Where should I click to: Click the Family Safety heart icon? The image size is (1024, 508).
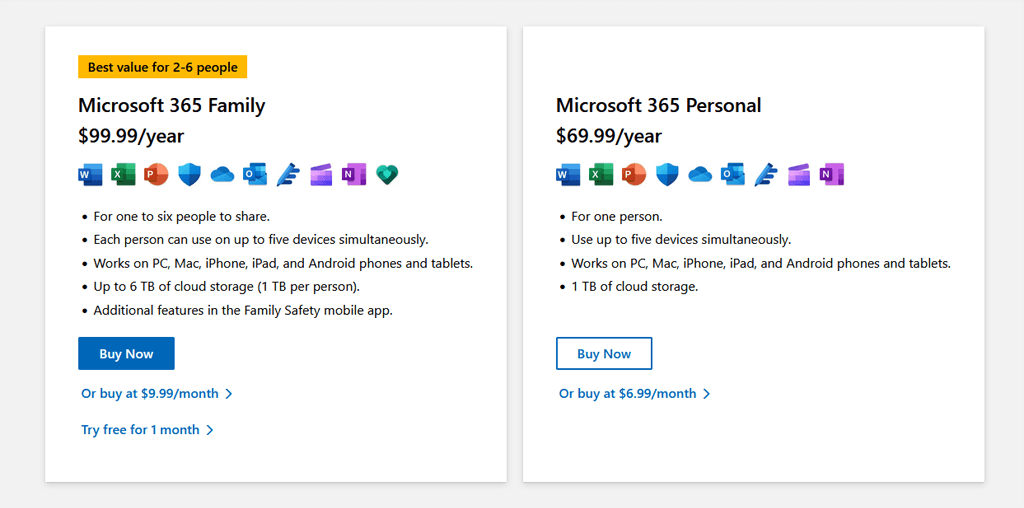pyautogui.click(x=387, y=175)
